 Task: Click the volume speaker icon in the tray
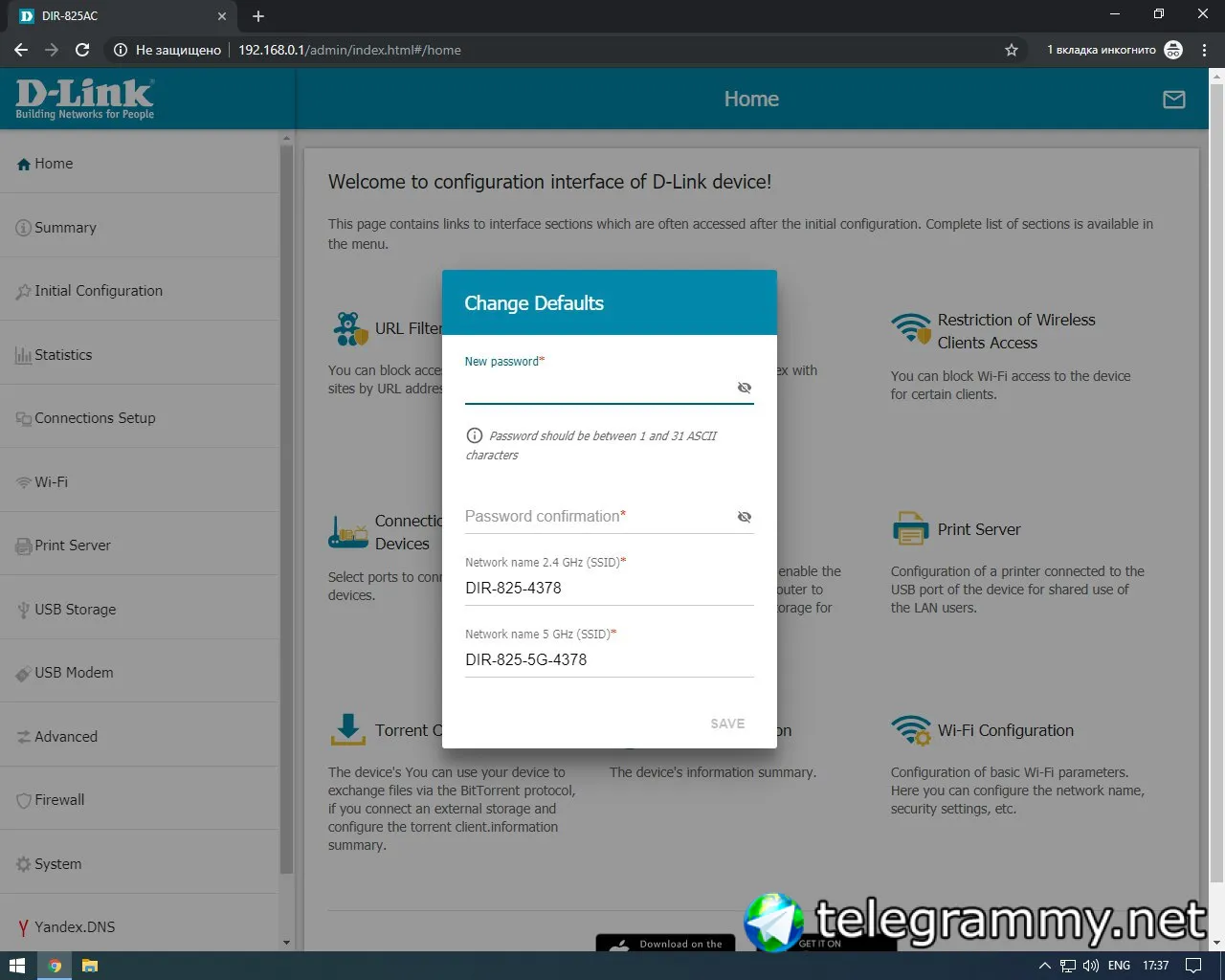click(1091, 966)
